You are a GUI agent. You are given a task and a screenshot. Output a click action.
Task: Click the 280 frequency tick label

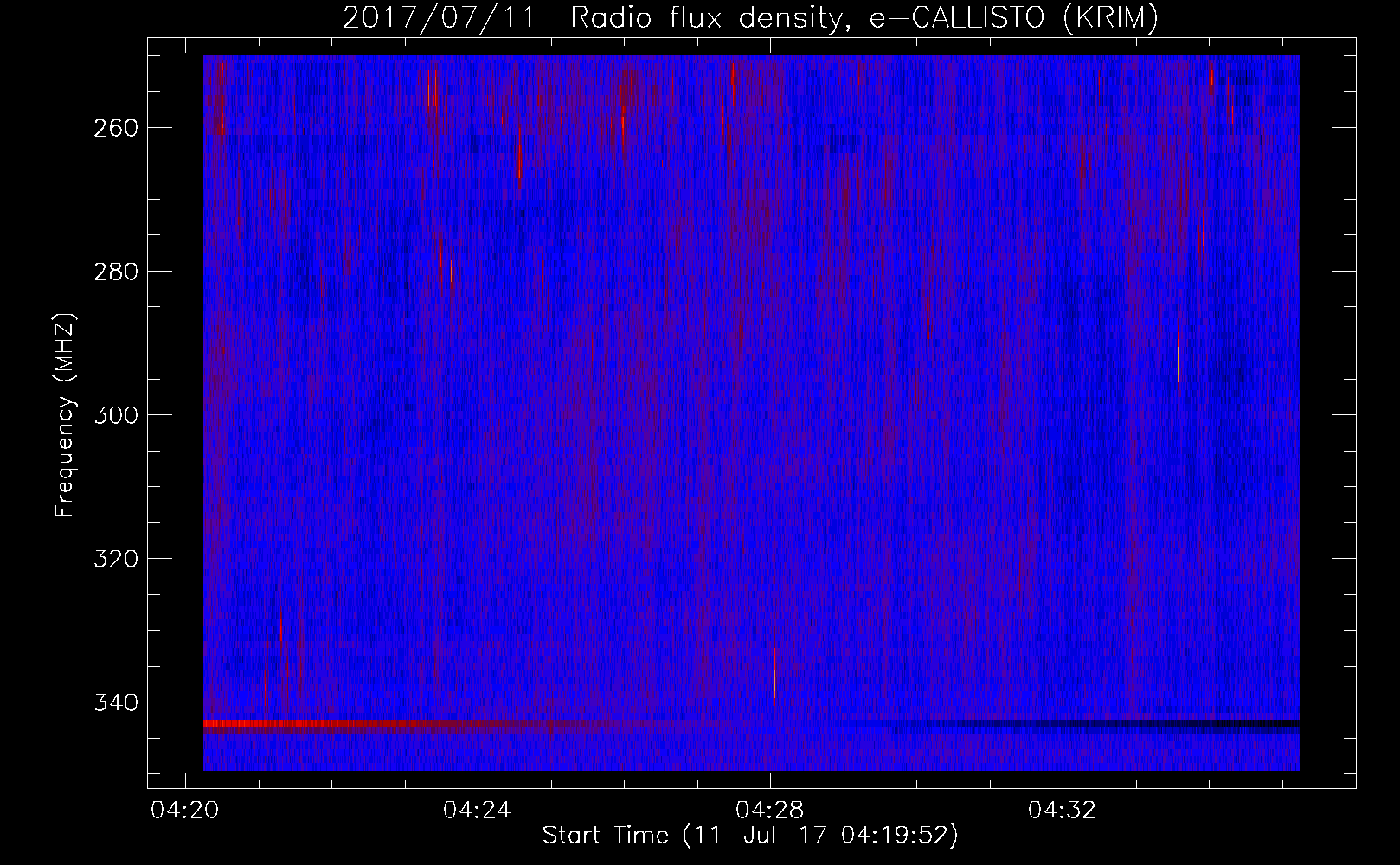(x=114, y=272)
